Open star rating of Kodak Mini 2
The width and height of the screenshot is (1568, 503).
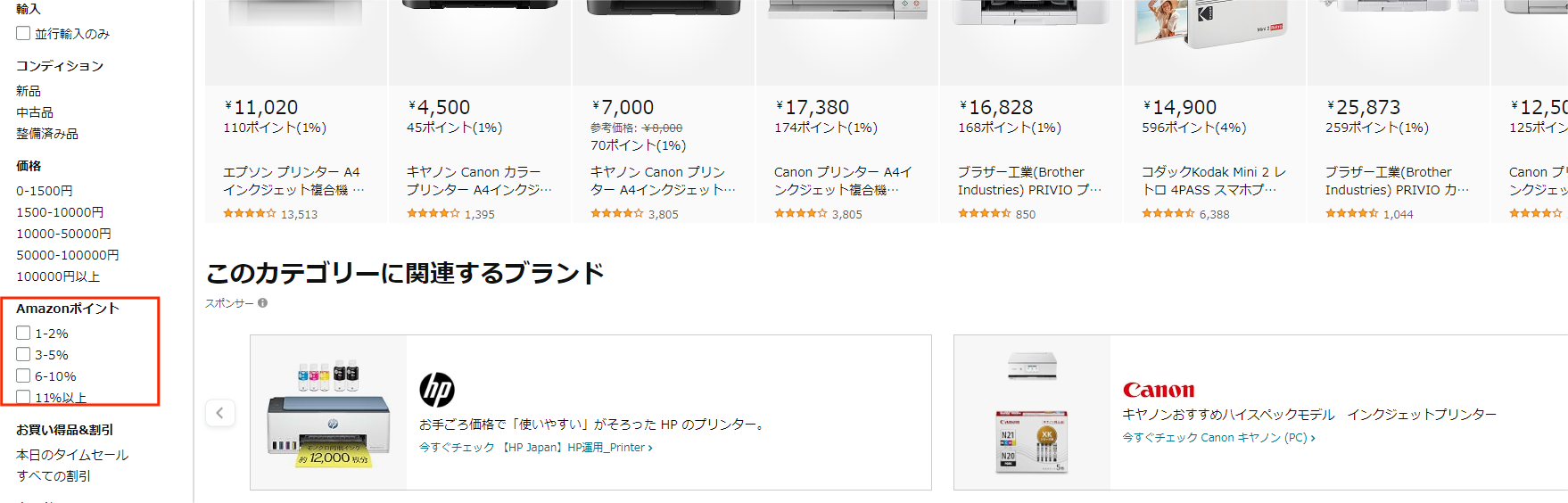(x=1168, y=214)
